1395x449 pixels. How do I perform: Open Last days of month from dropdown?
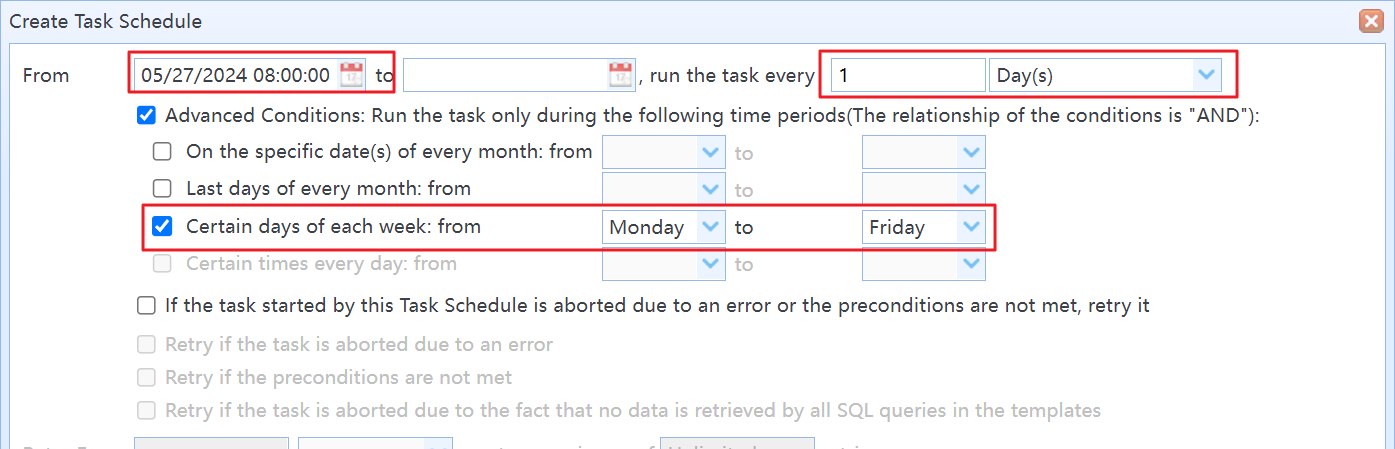click(x=711, y=189)
